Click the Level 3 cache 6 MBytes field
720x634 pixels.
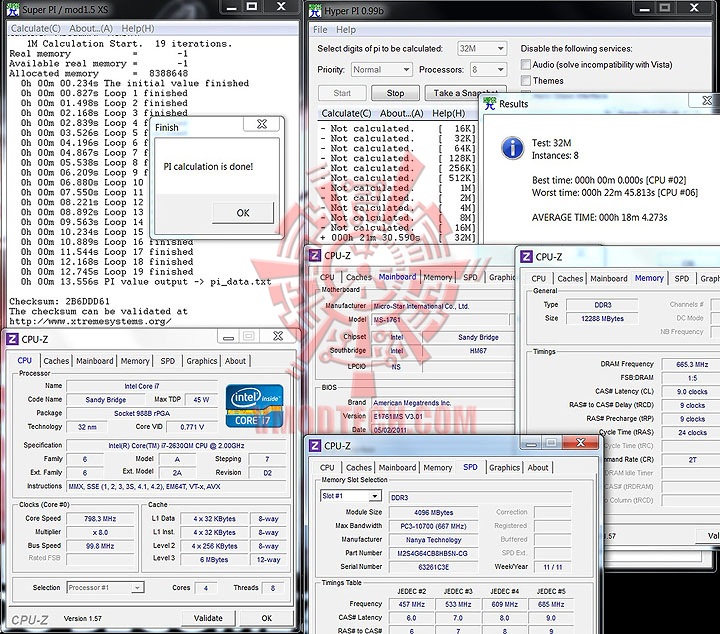[x=214, y=560]
